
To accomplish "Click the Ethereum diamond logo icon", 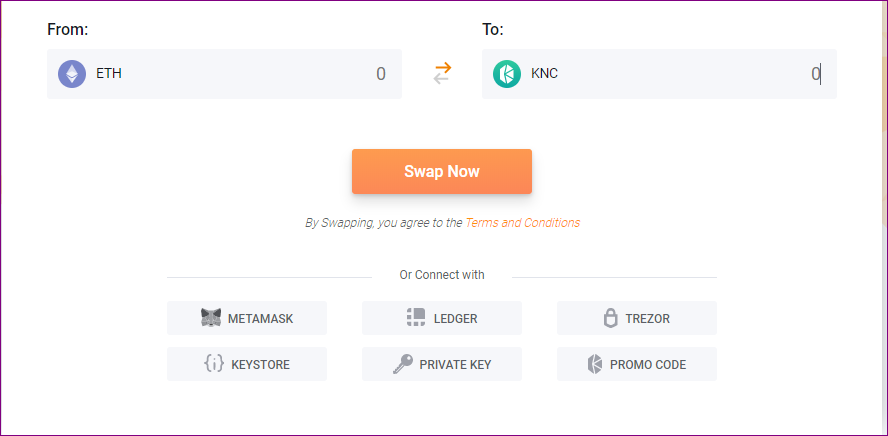I will (72, 74).
